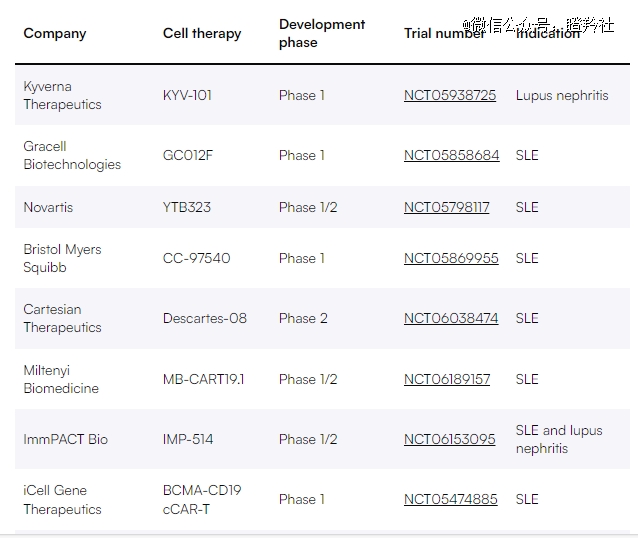Click the Trial number column header
638x538 pixels.
(444, 33)
